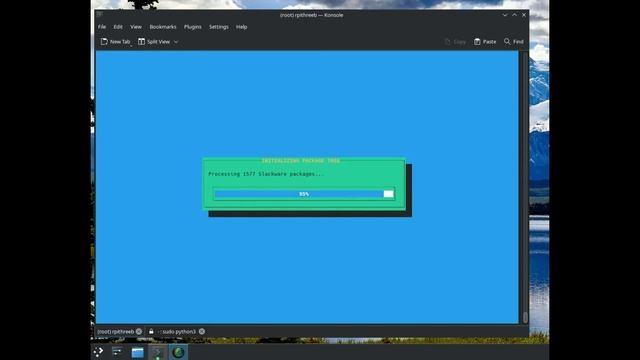
Task: Open the View menu
Action: [136, 27]
